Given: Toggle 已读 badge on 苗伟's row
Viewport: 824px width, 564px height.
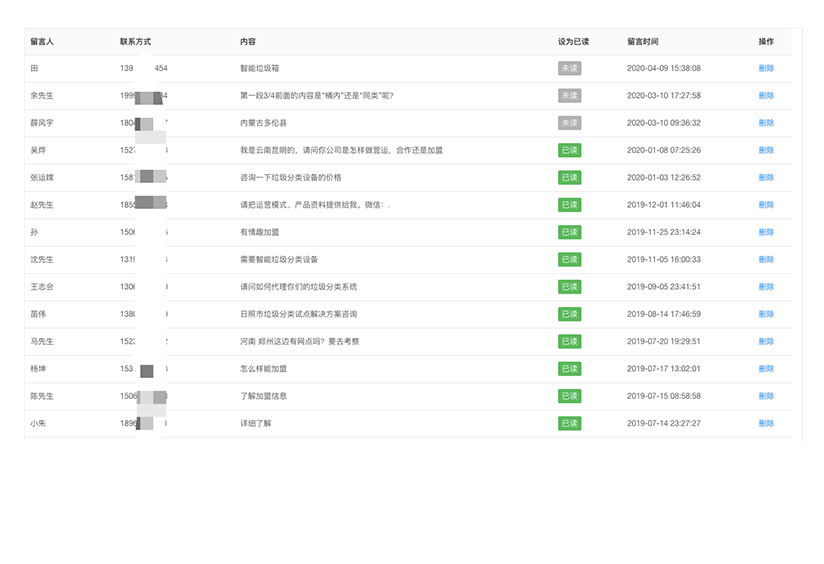Looking at the screenshot, I should 569,314.
